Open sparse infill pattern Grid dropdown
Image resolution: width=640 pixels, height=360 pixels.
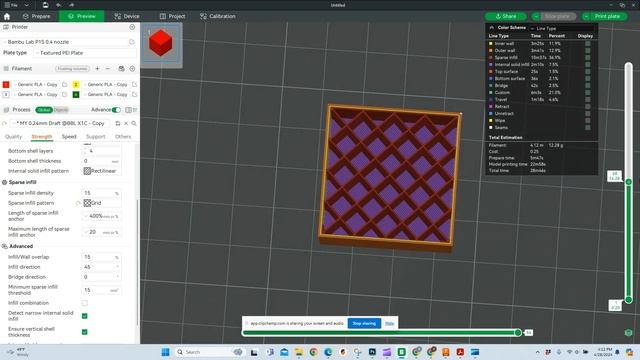(101, 203)
